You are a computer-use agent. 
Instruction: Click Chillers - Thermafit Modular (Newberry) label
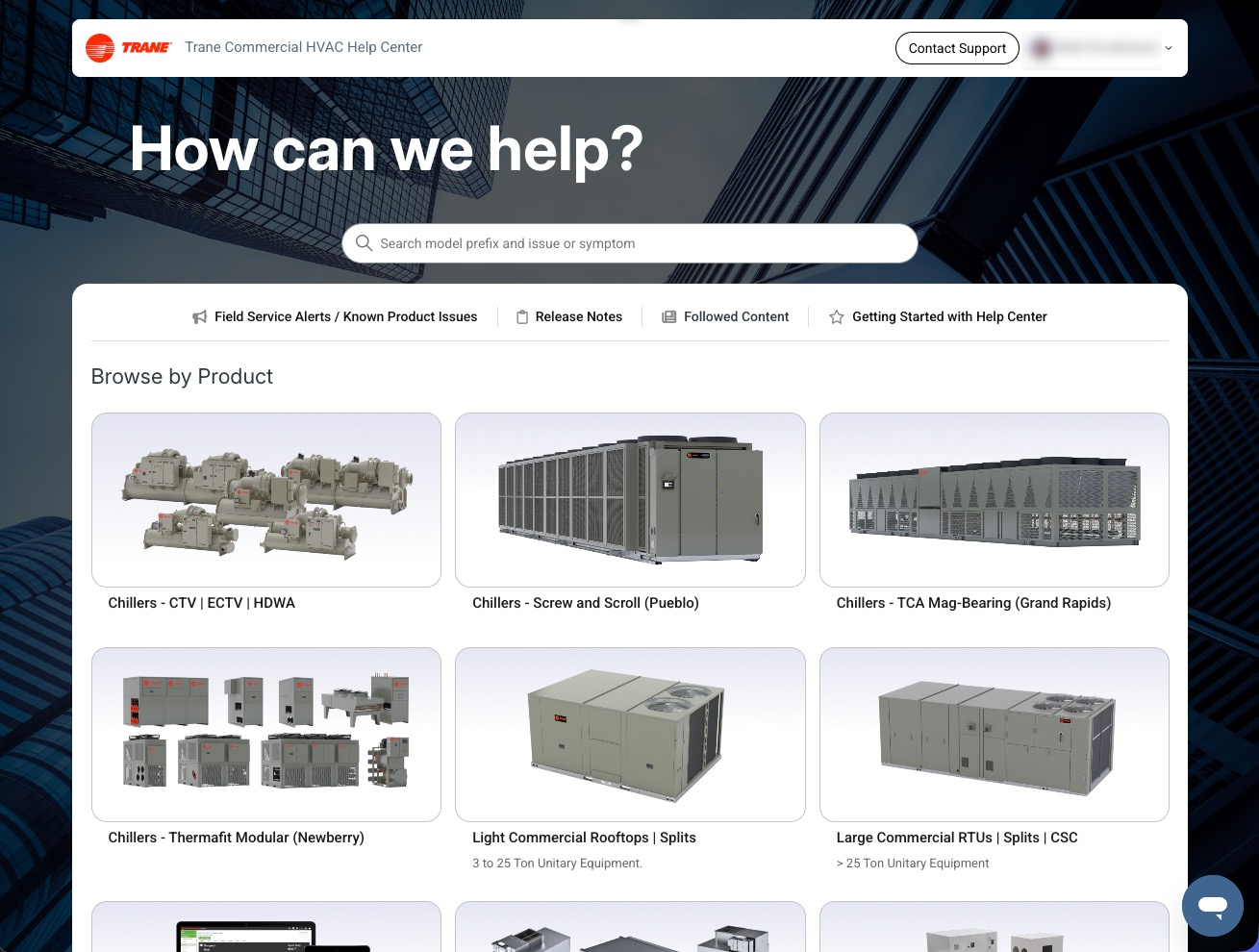click(237, 838)
